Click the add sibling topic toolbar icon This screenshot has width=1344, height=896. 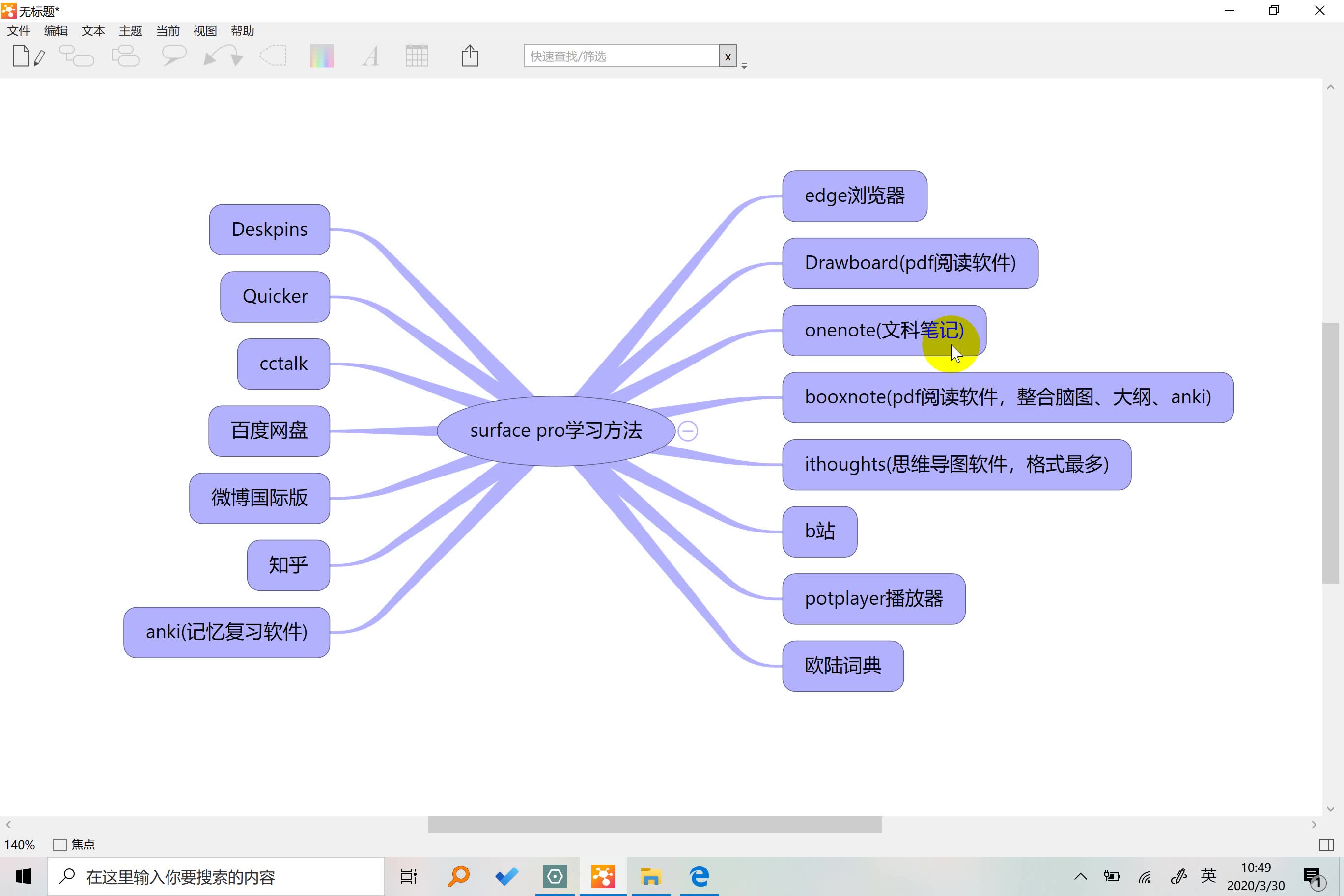[x=125, y=56]
